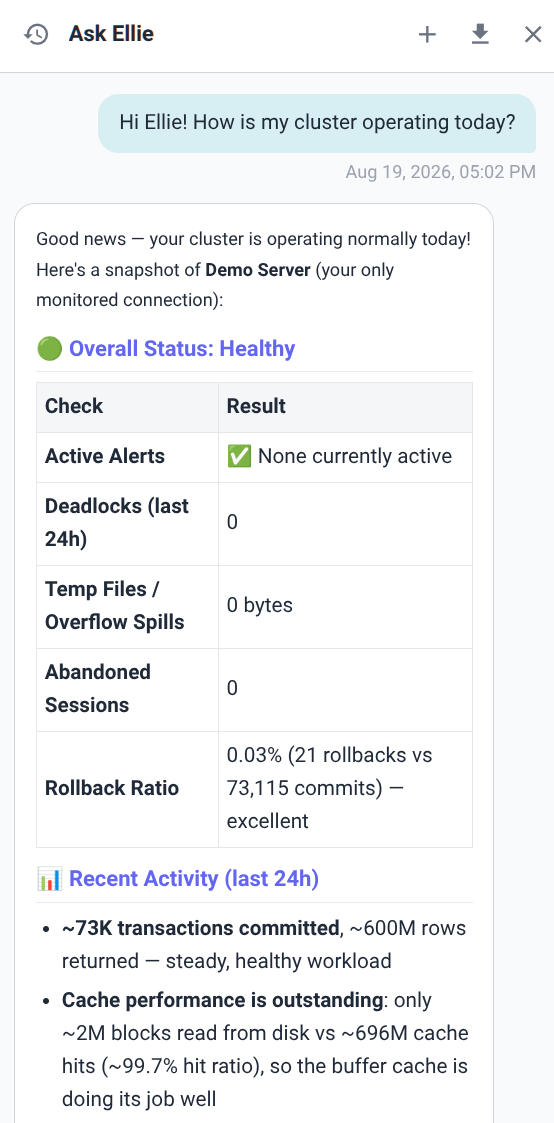Download the conversation using the download icon

click(x=480, y=34)
